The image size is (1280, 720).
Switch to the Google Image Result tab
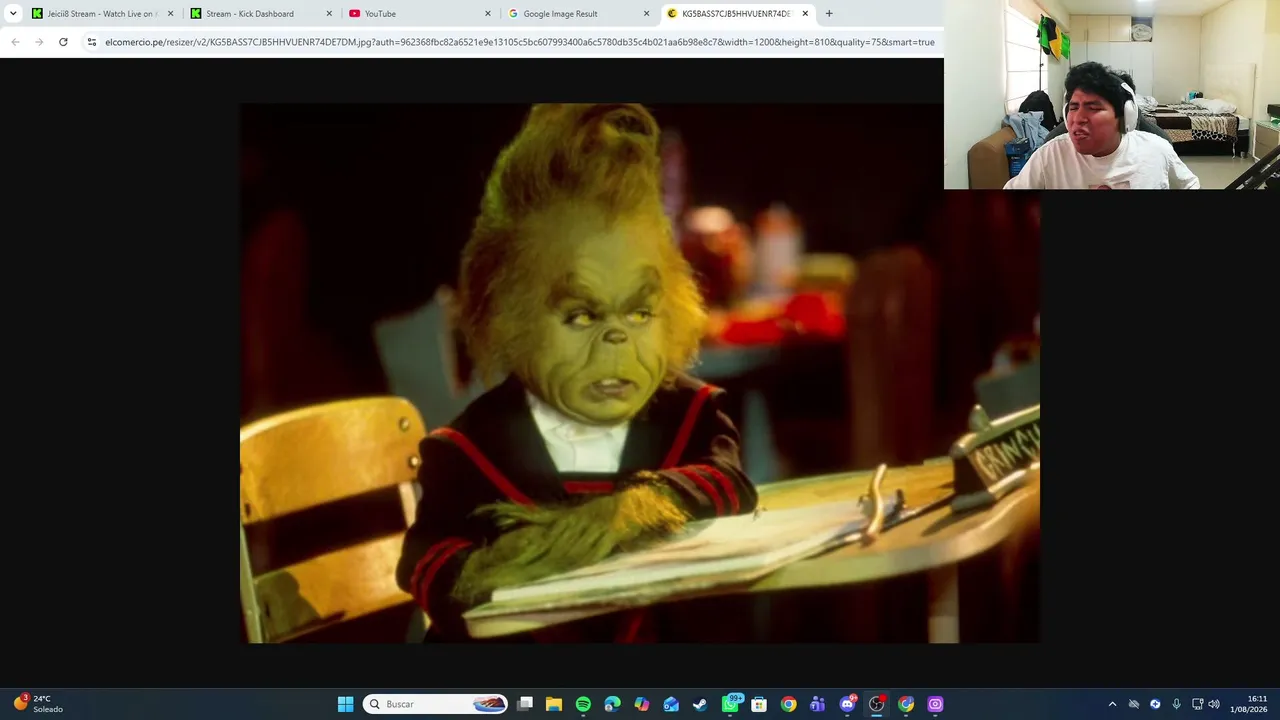tap(578, 14)
